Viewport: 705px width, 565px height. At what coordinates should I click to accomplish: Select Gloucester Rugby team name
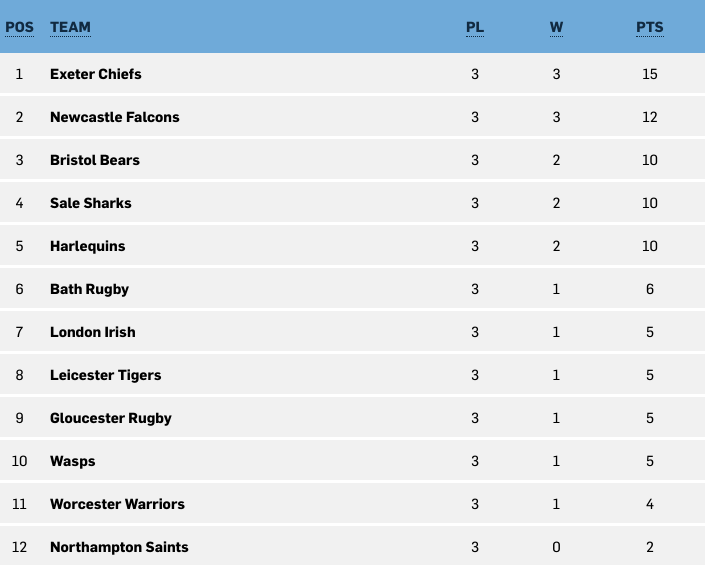(x=111, y=418)
